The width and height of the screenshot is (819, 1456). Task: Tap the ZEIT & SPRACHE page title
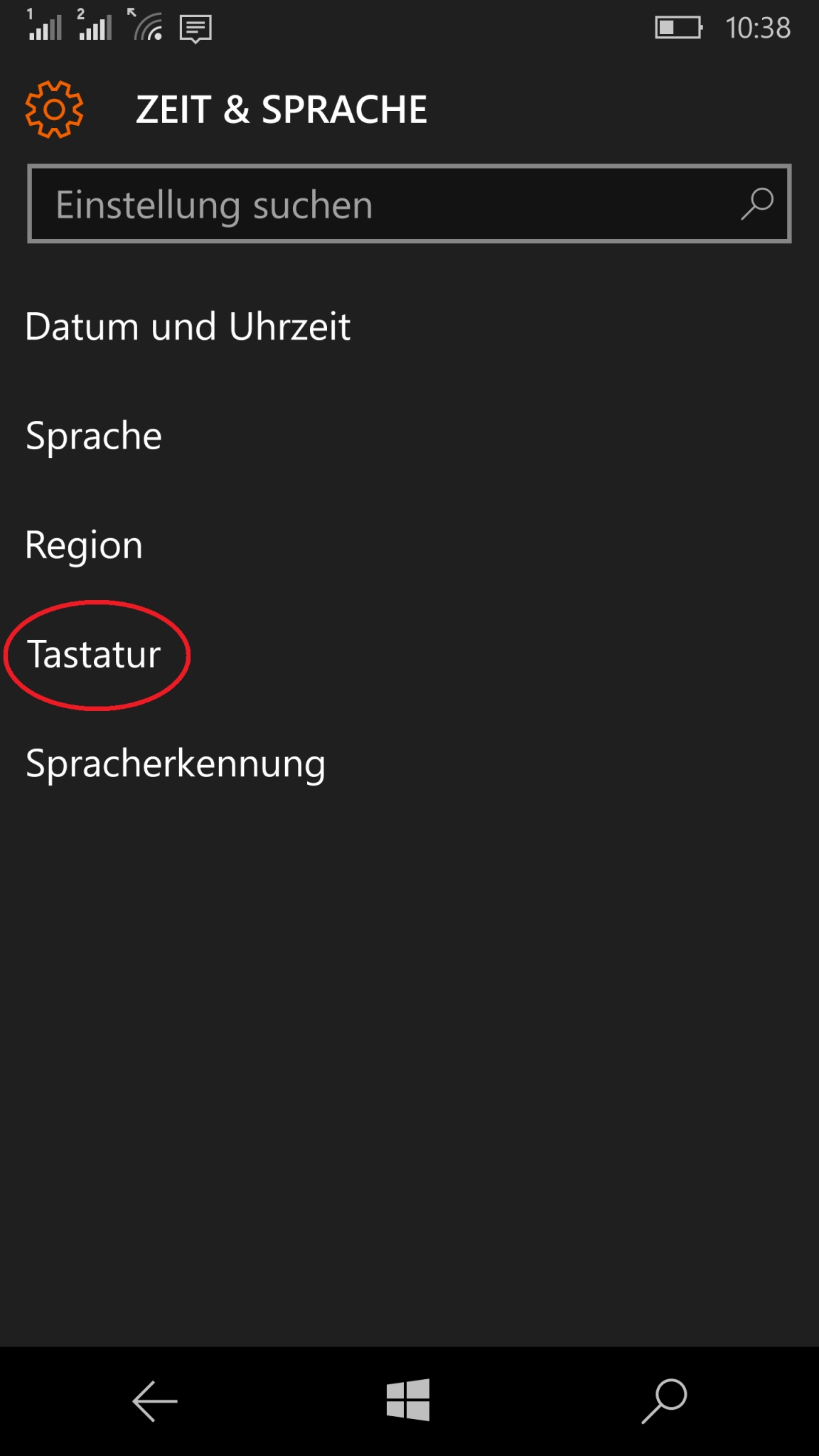282,109
